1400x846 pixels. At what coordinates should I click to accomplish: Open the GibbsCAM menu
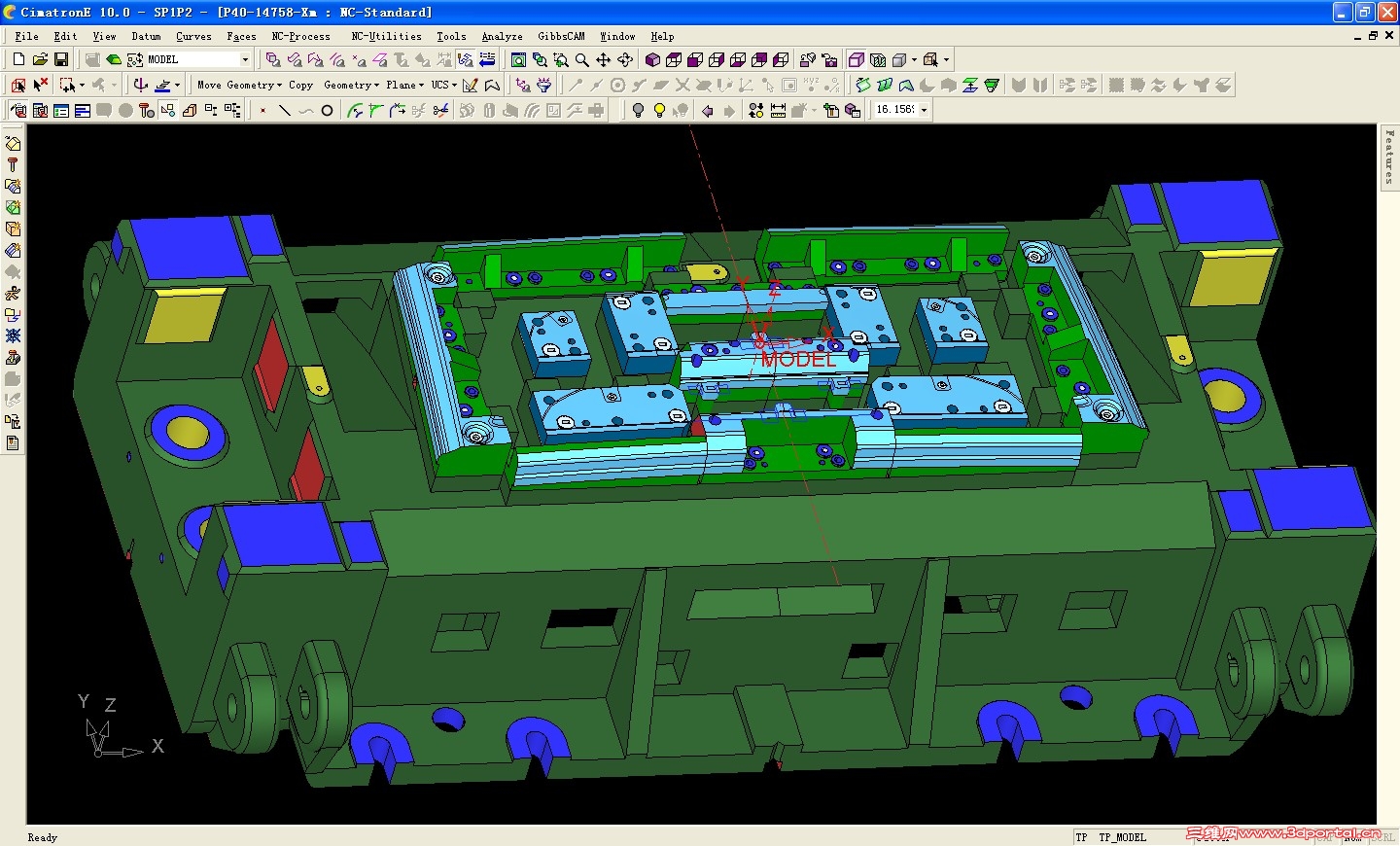pos(561,36)
